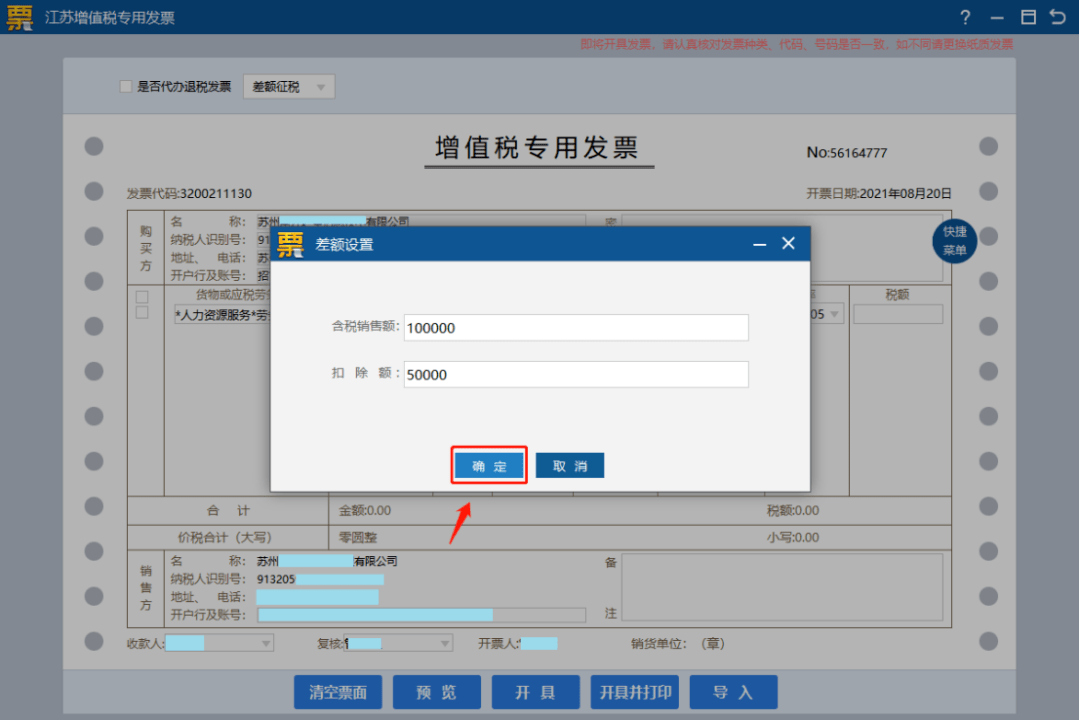Click the invoice number No:56164777
The image size is (1080, 720).
click(x=847, y=153)
